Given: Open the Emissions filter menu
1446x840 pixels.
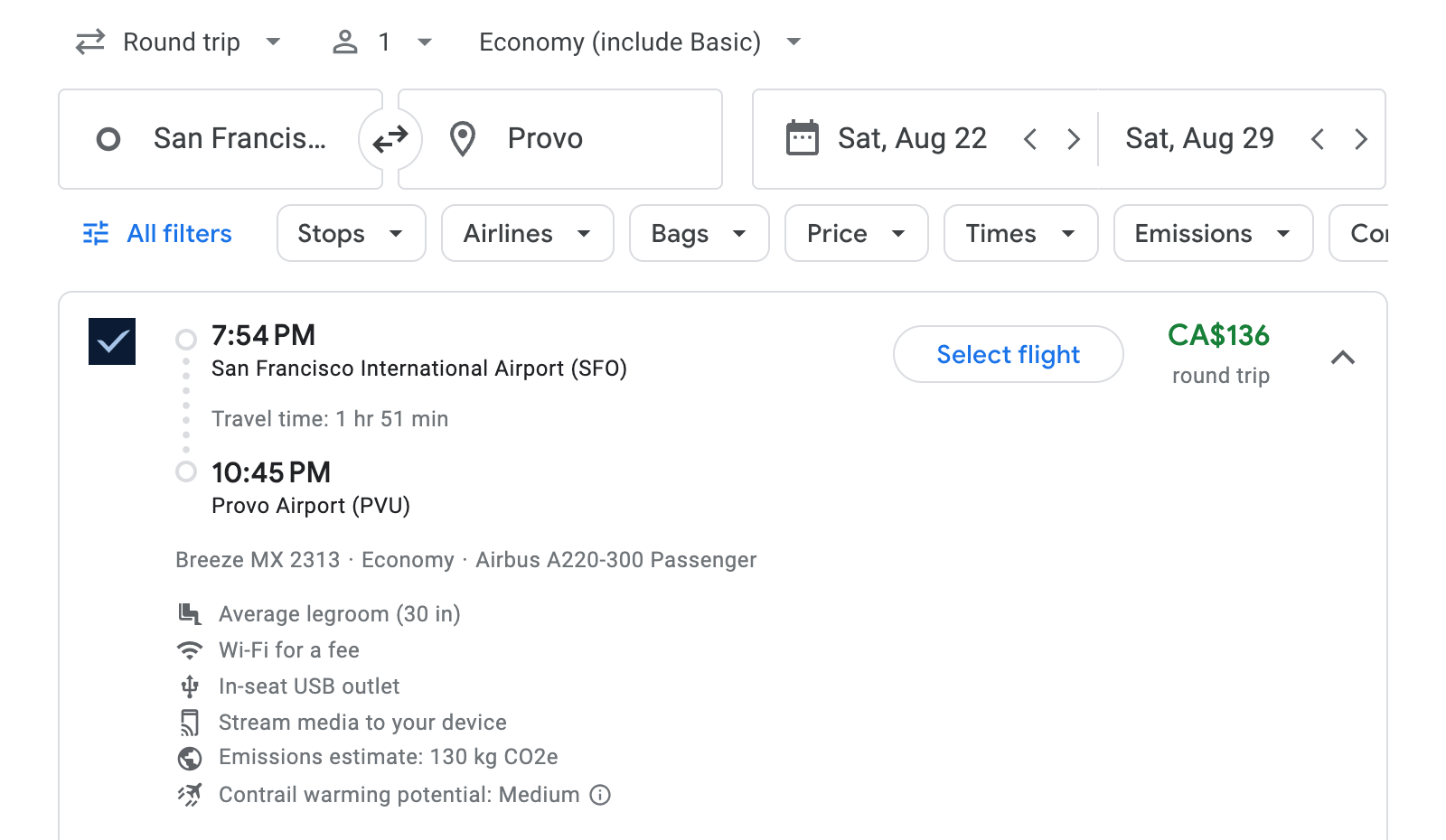Looking at the screenshot, I should coord(1212,233).
